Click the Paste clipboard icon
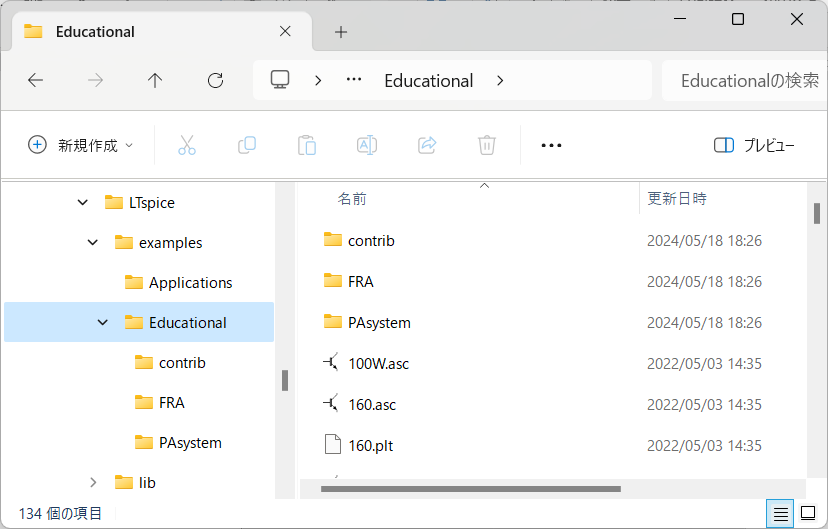The image size is (828, 529). [307, 145]
